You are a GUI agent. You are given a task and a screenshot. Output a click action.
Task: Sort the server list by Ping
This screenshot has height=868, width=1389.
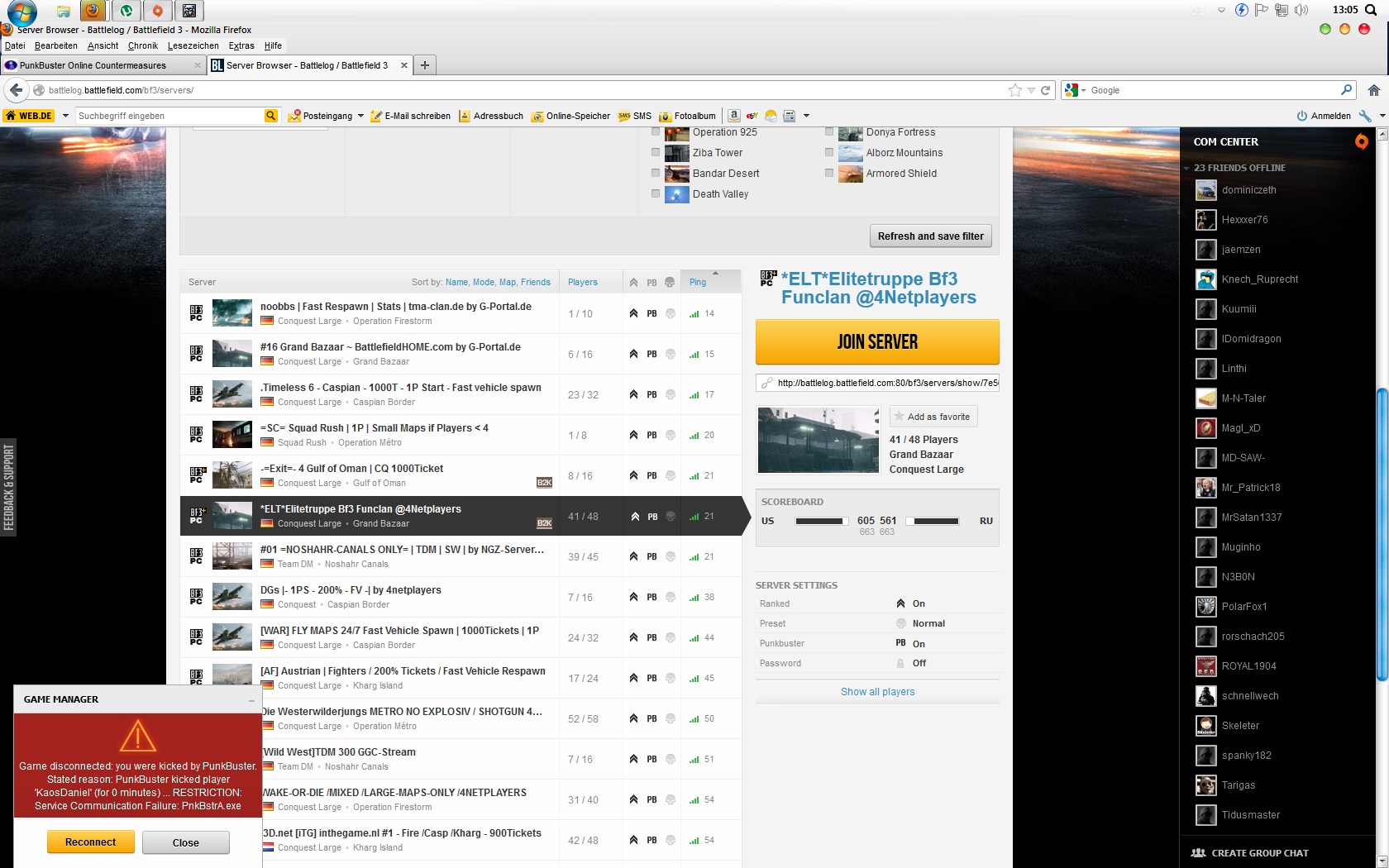pyautogui.click(x=698, y=283)
